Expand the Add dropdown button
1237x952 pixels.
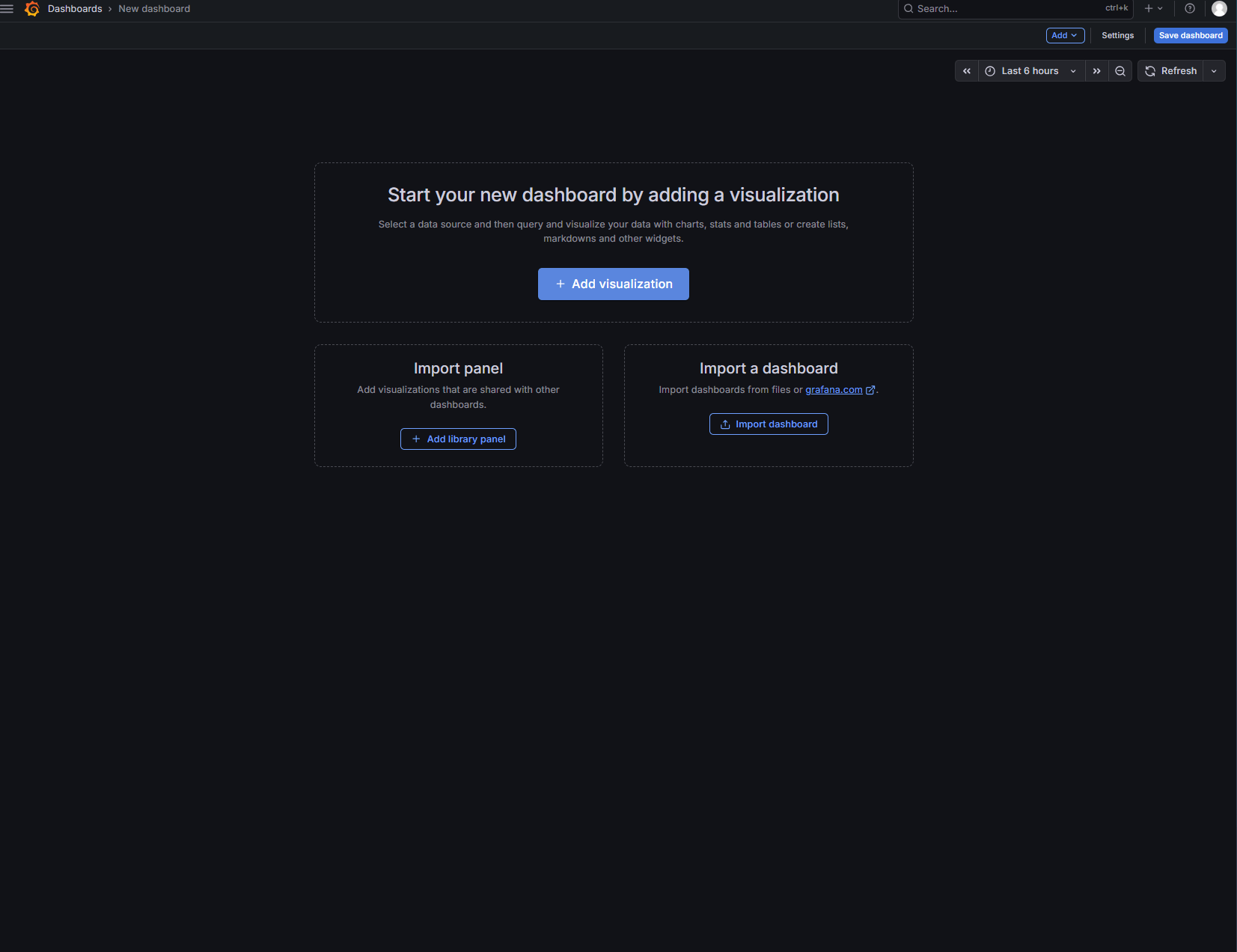point(1065,35)
